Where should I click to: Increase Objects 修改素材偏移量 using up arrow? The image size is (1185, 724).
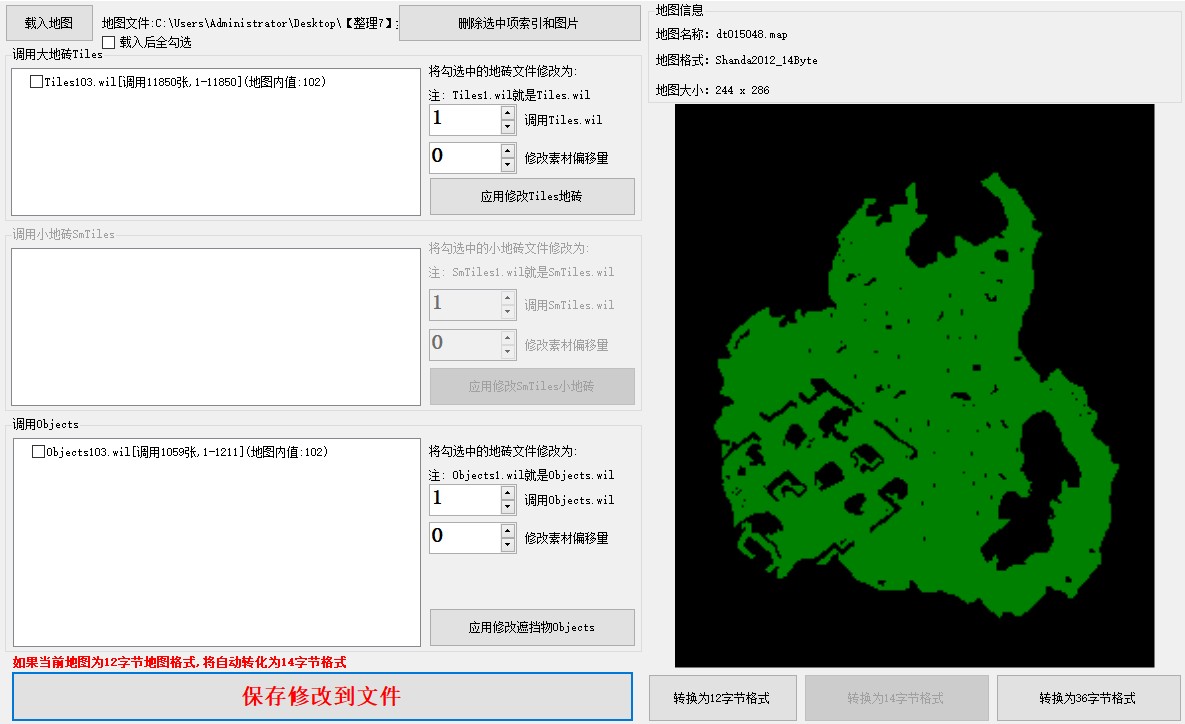pos(508,530)
